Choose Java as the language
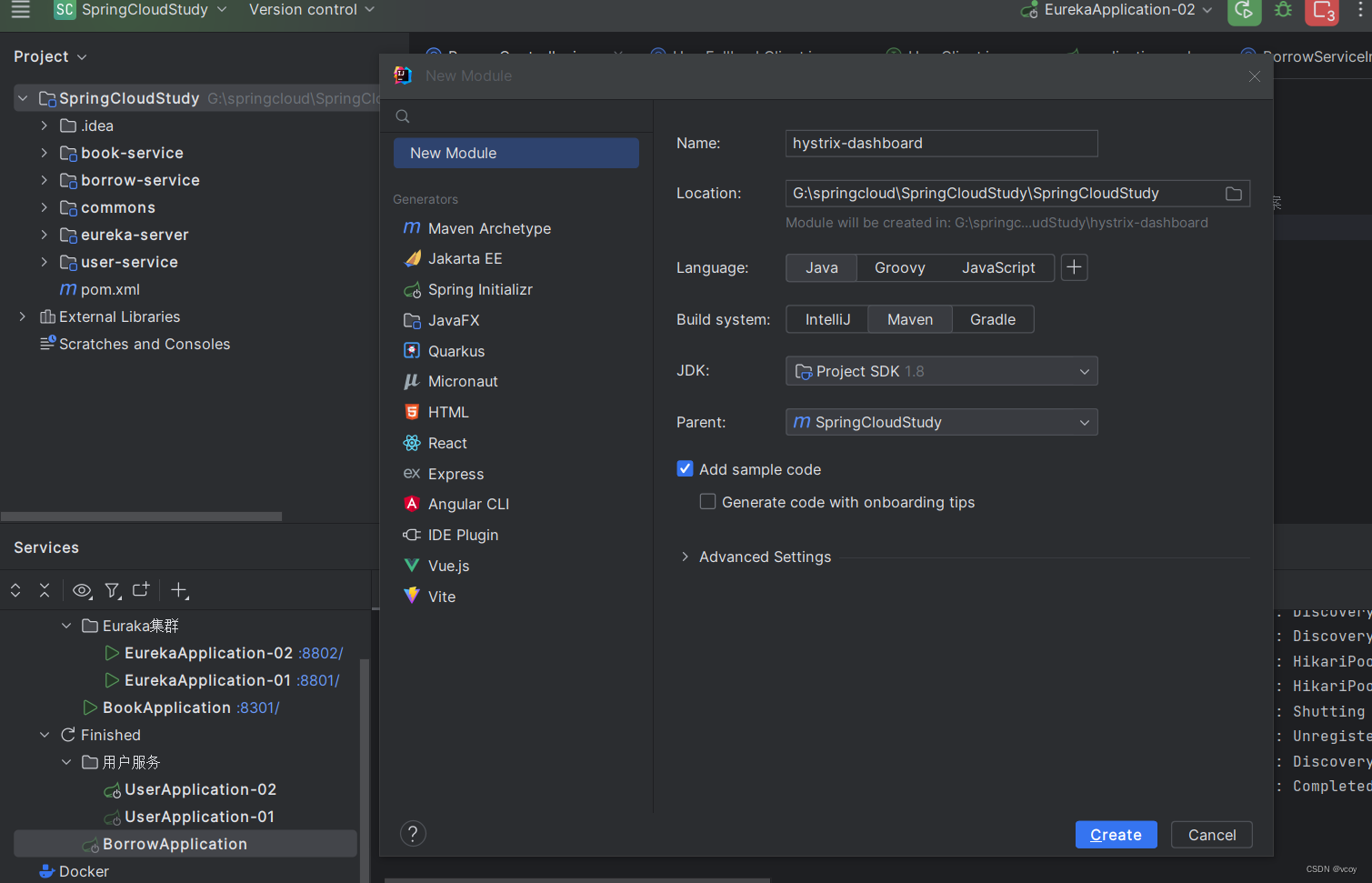Screen dimensions: 1372x883 (x=822, y=267)
